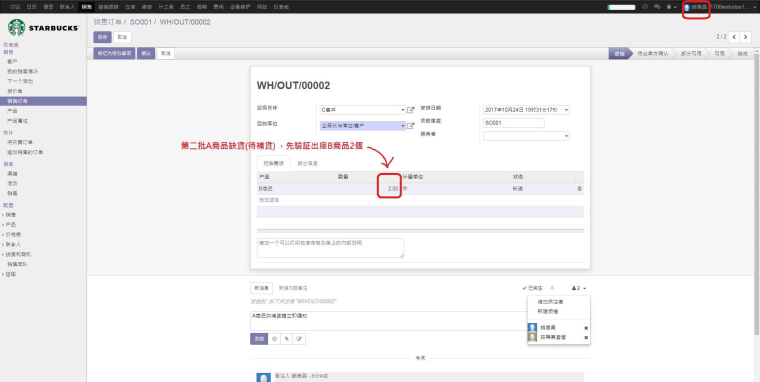Open external link next to 目的库位 field
Screen dimensions: 760x382
coord(411,126)
